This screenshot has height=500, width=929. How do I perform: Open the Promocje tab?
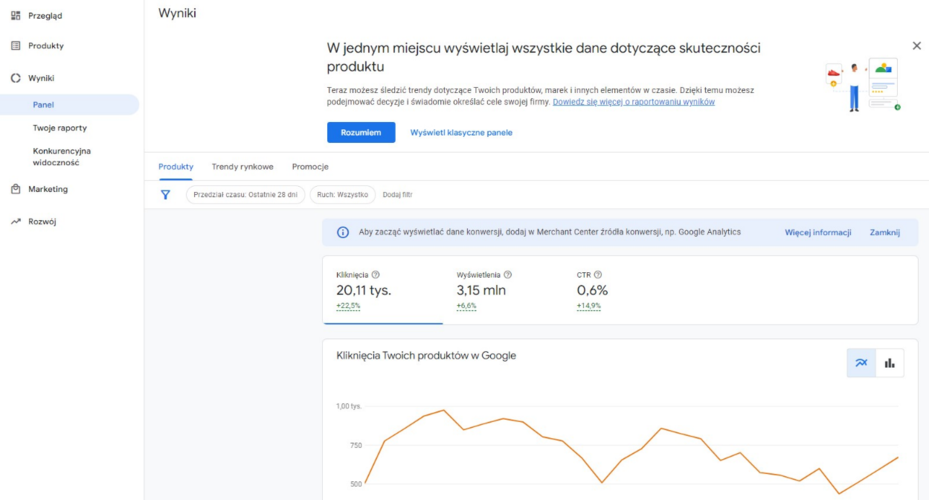[x=310, y=167]
